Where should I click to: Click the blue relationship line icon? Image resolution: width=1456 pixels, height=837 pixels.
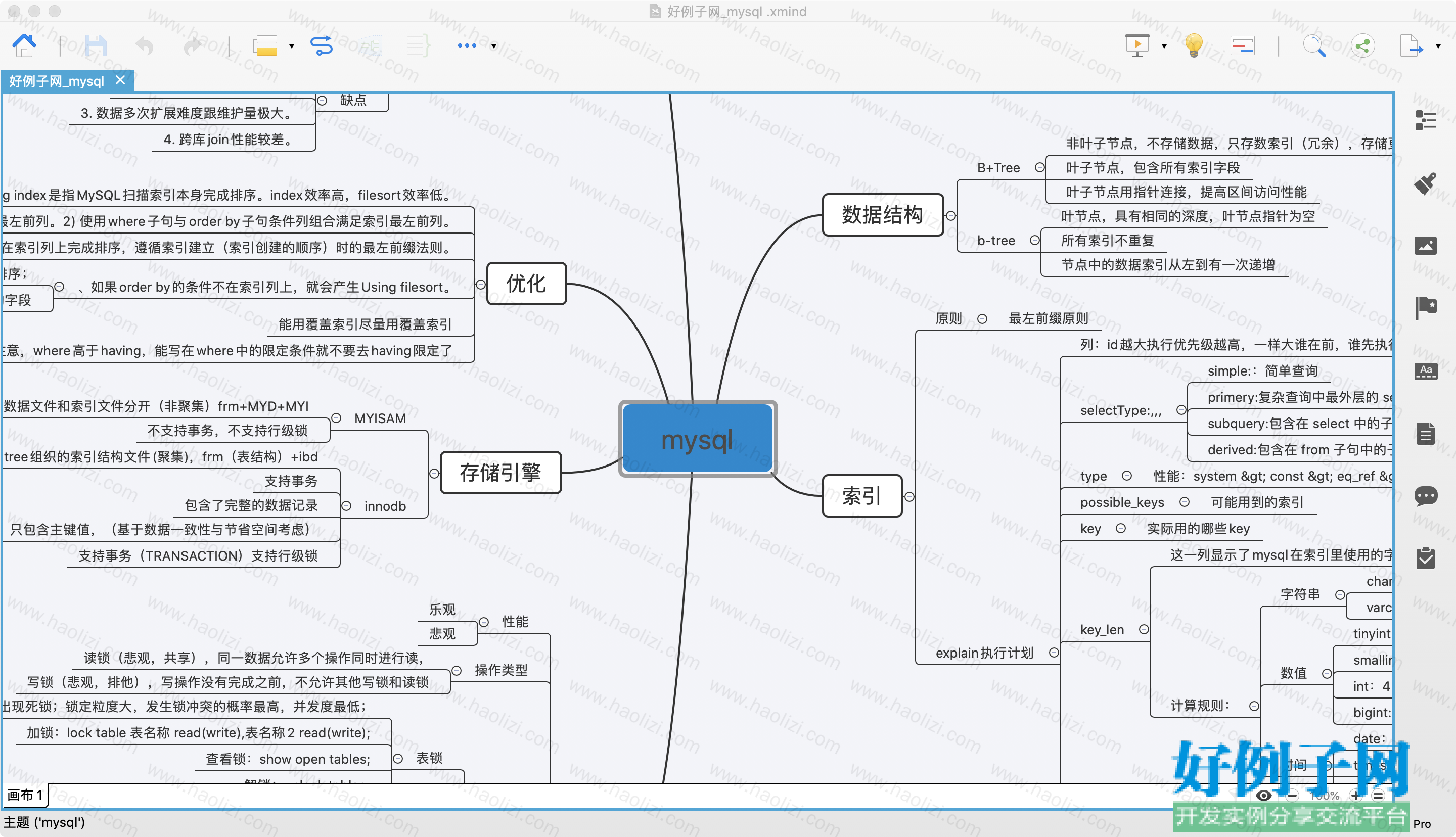(322, 45)
